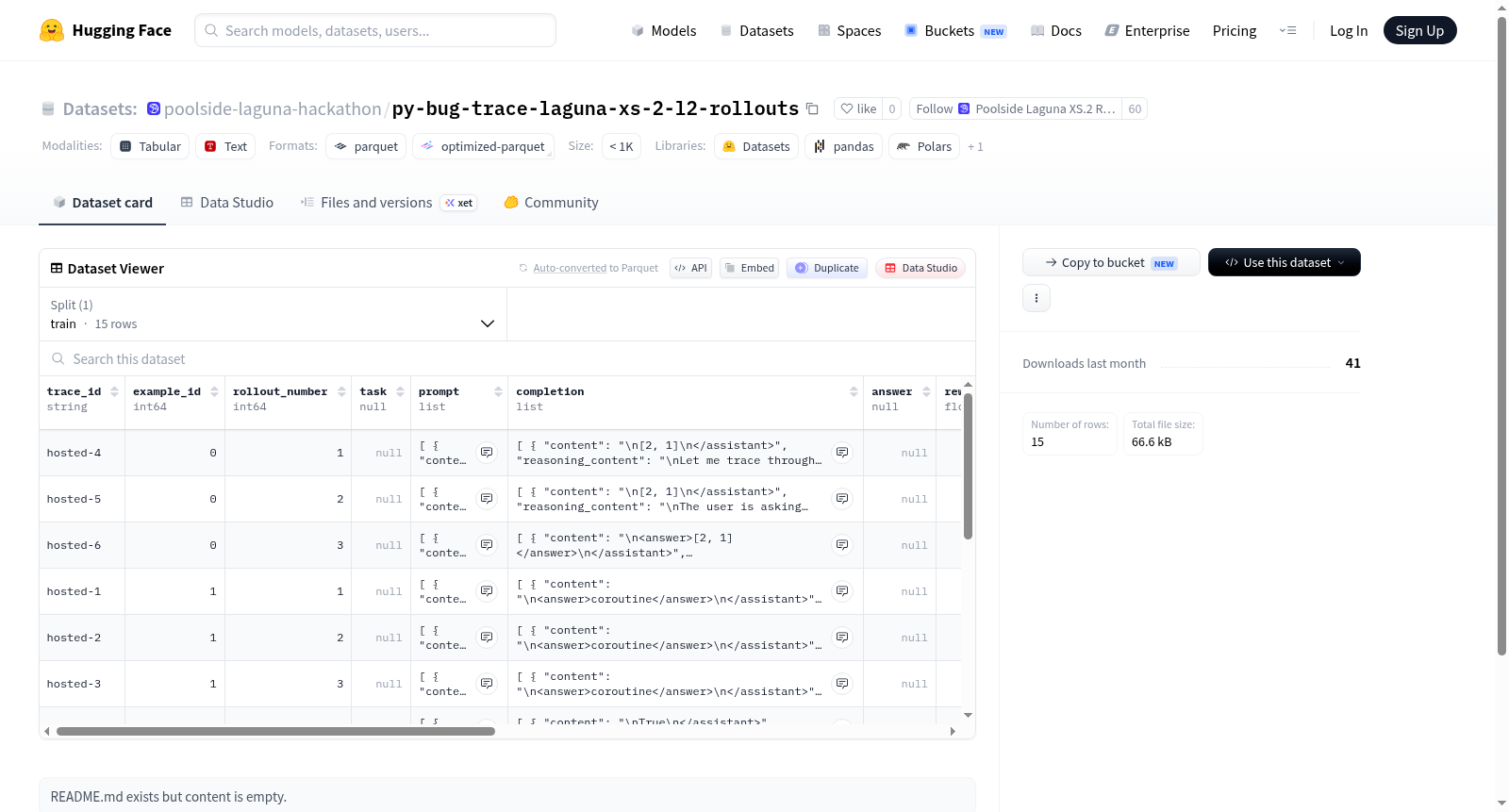Open Data Studio from viewer header
The height and width of the screenshot is (812, 1509).
pos(920,268)
